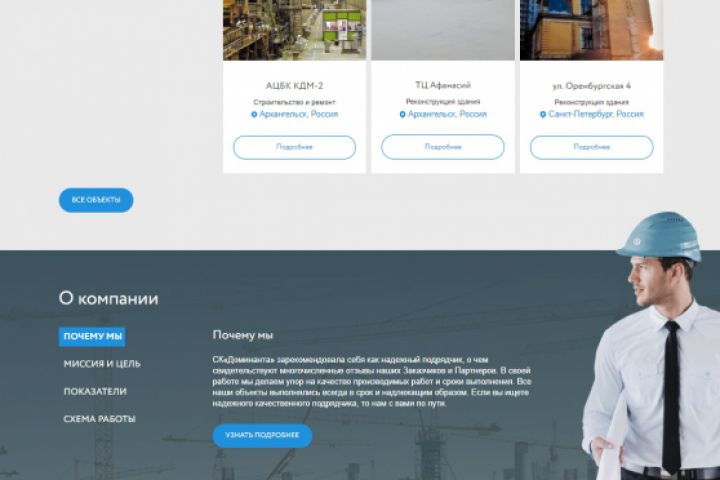
Task: Click location pin icon under ТЦ Афанасий
Action: 402,114
